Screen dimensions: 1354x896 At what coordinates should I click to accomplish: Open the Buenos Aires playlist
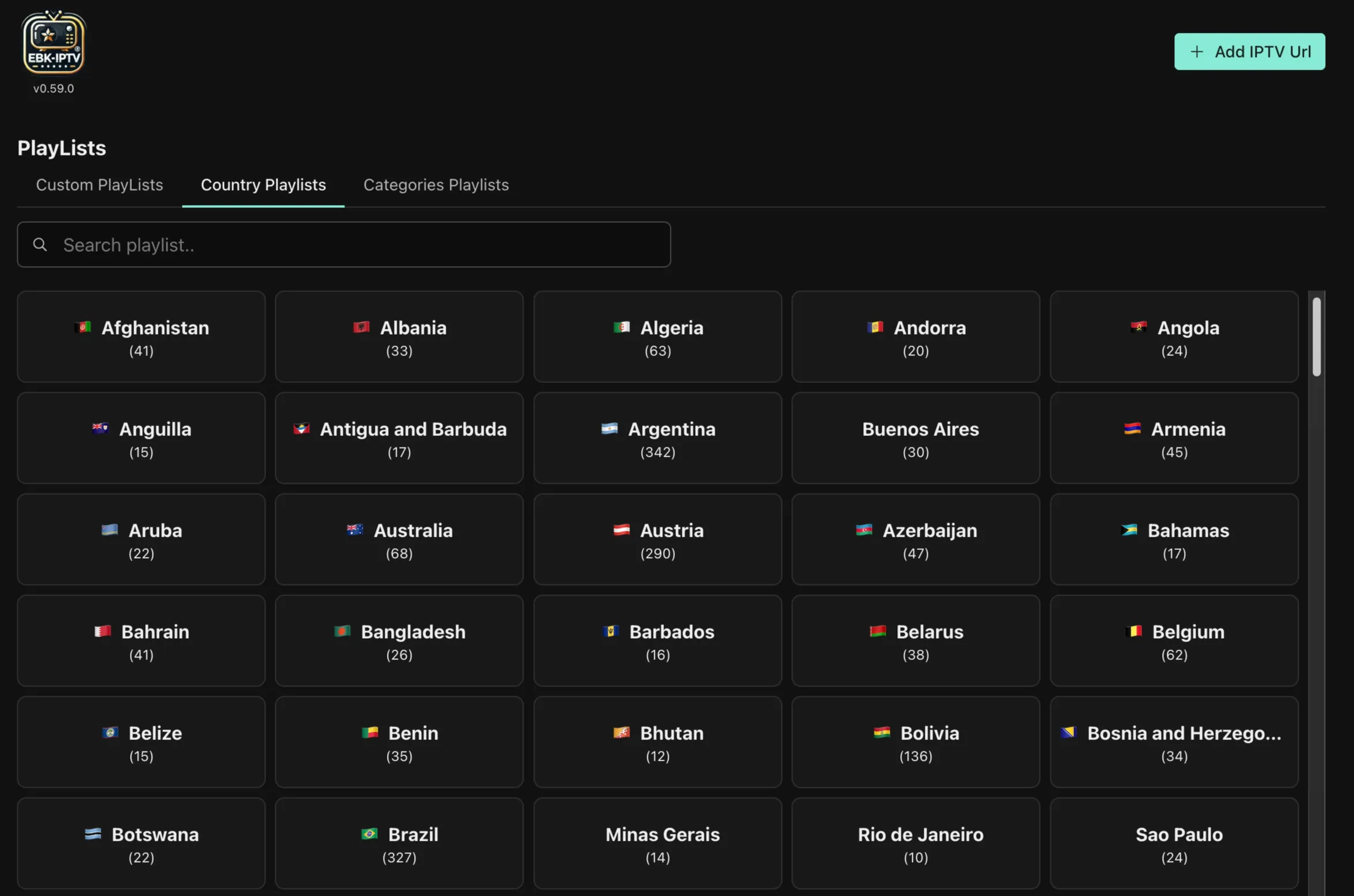pyautogui.click(x=916, y=438)
